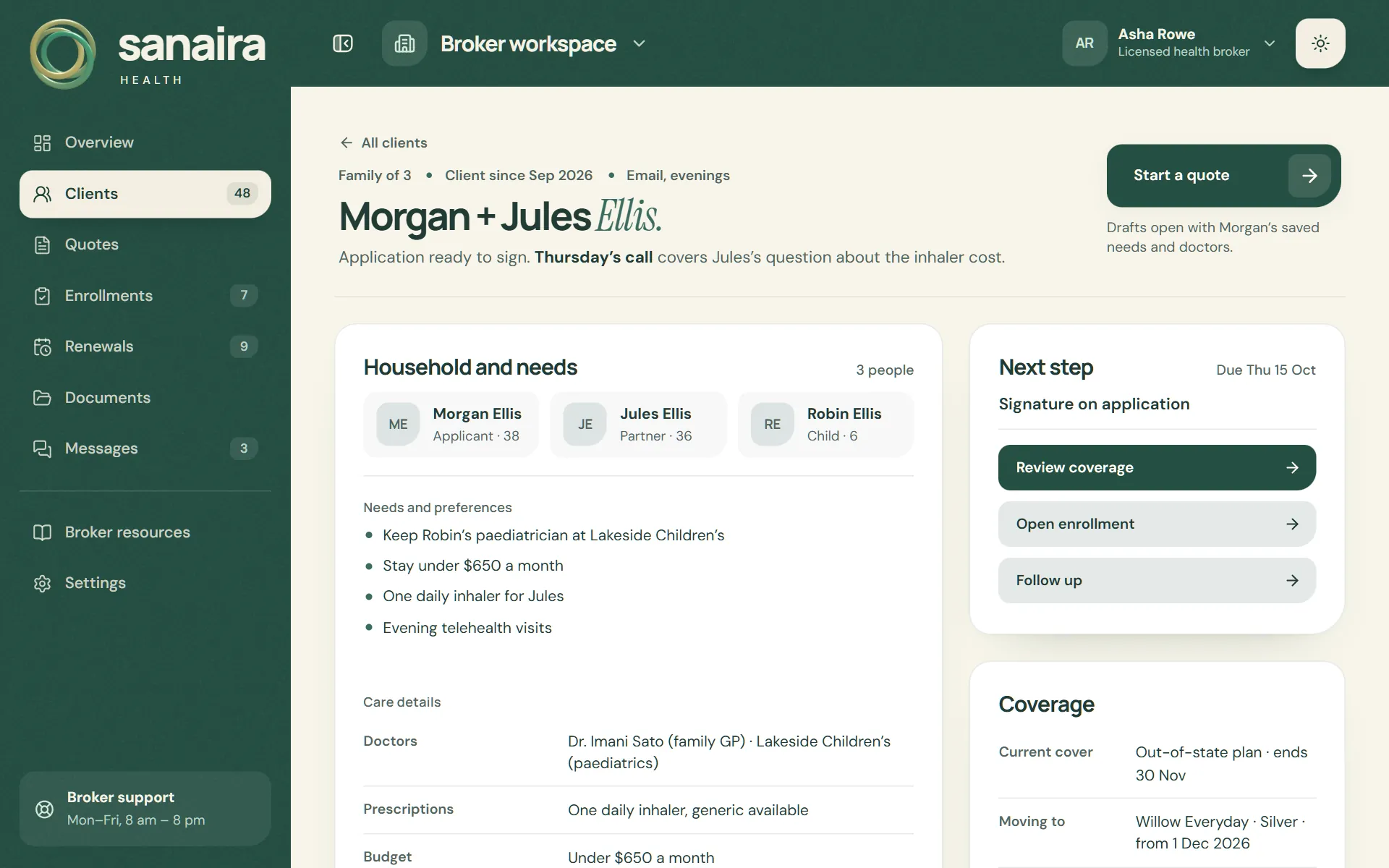Click the Overview grid icon
The image size is (1389, 868).
[43, 142]
